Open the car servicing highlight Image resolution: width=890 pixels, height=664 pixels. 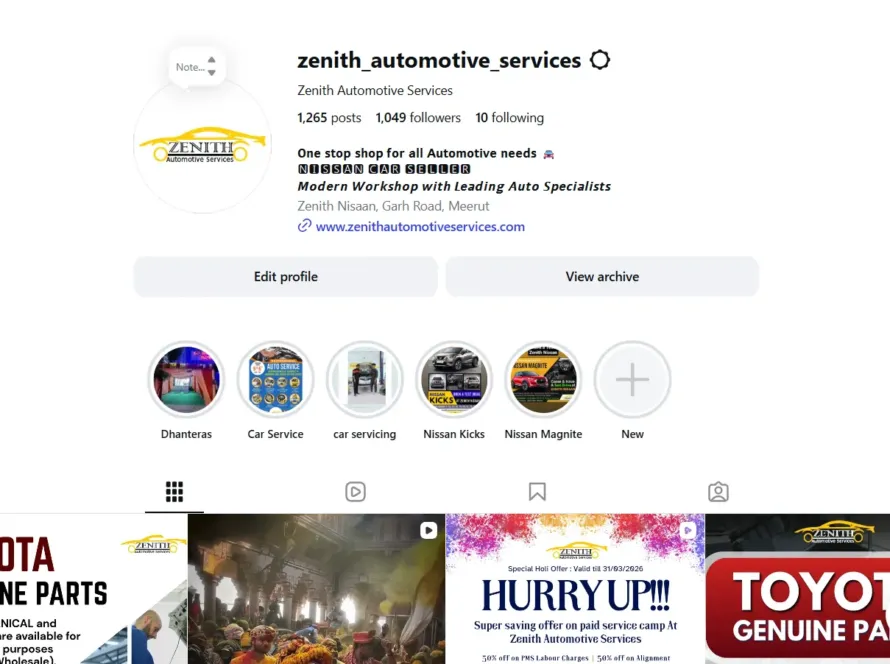point(365,379)
